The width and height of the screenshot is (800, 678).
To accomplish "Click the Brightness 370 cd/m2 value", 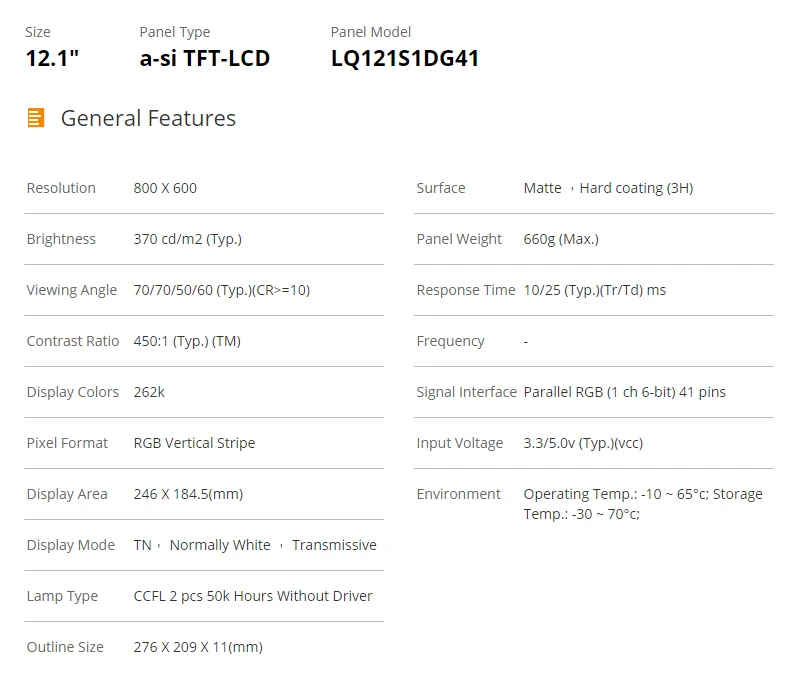I will [187, 239].
